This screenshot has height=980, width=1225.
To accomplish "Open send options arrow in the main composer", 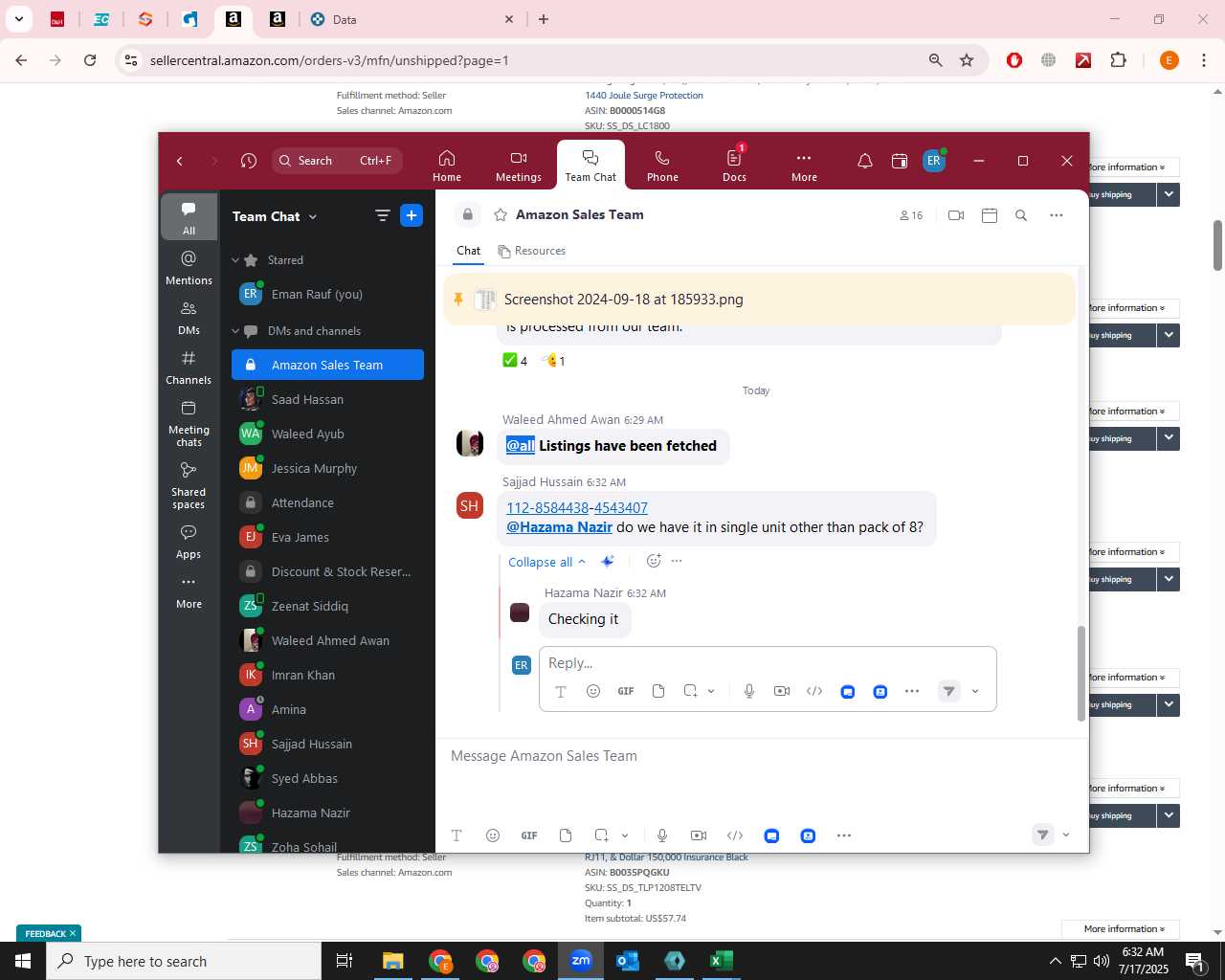I will pos(1066,835).
